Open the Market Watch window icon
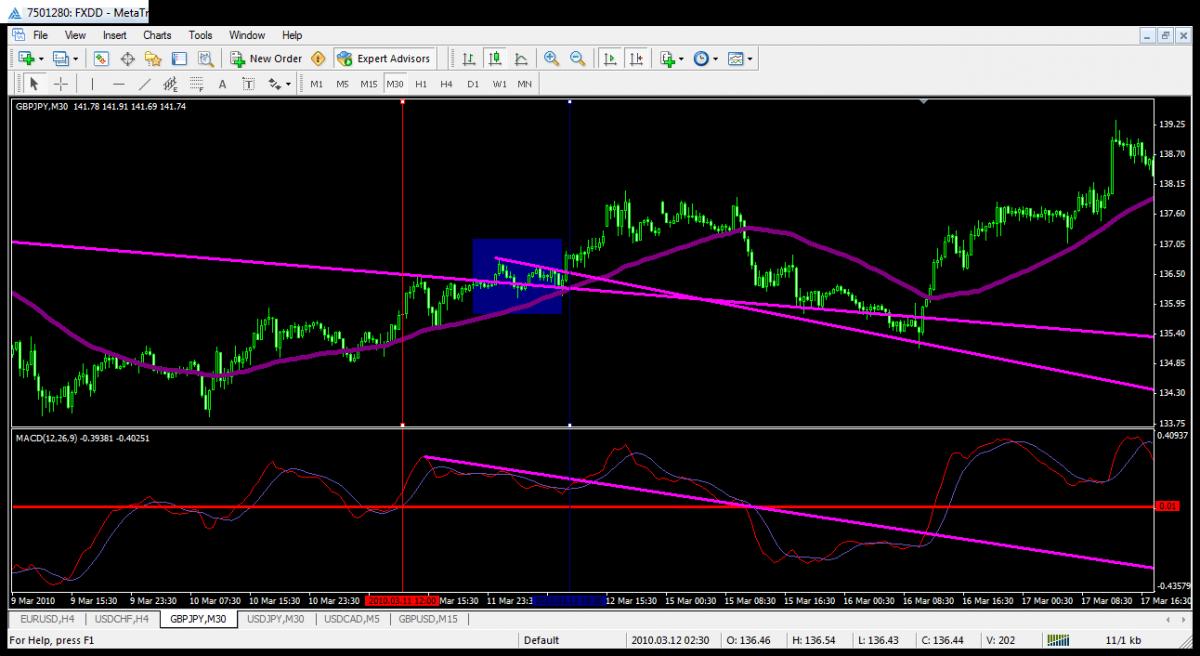 click(101, 59)
